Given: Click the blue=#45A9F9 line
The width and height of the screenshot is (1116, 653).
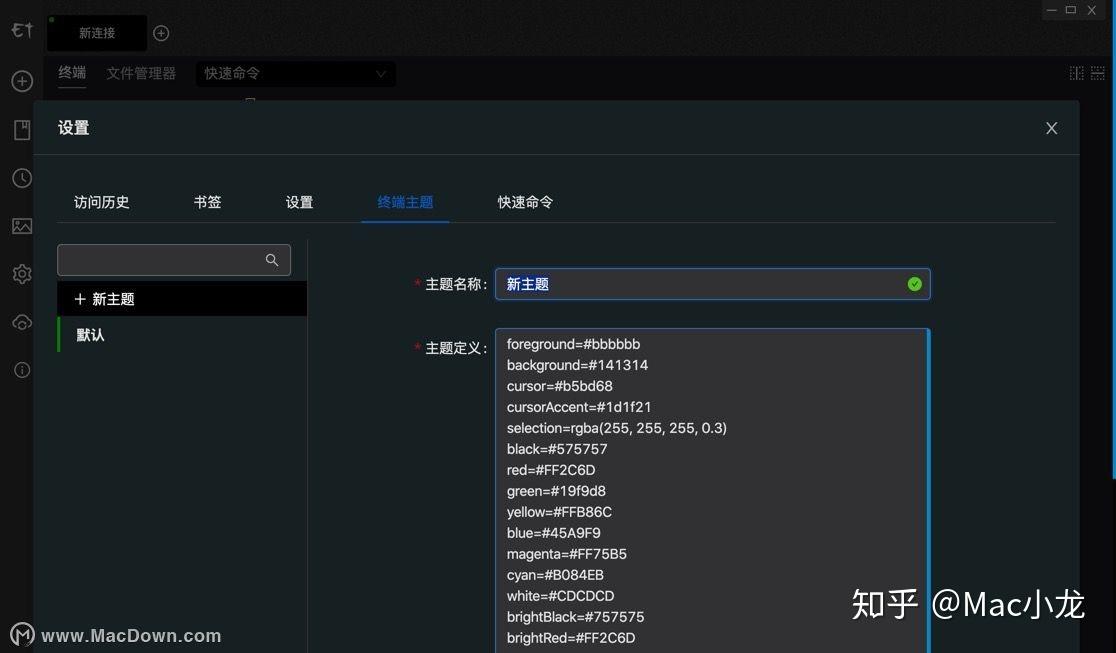Looking at the screenshot, I should point(553,533).
